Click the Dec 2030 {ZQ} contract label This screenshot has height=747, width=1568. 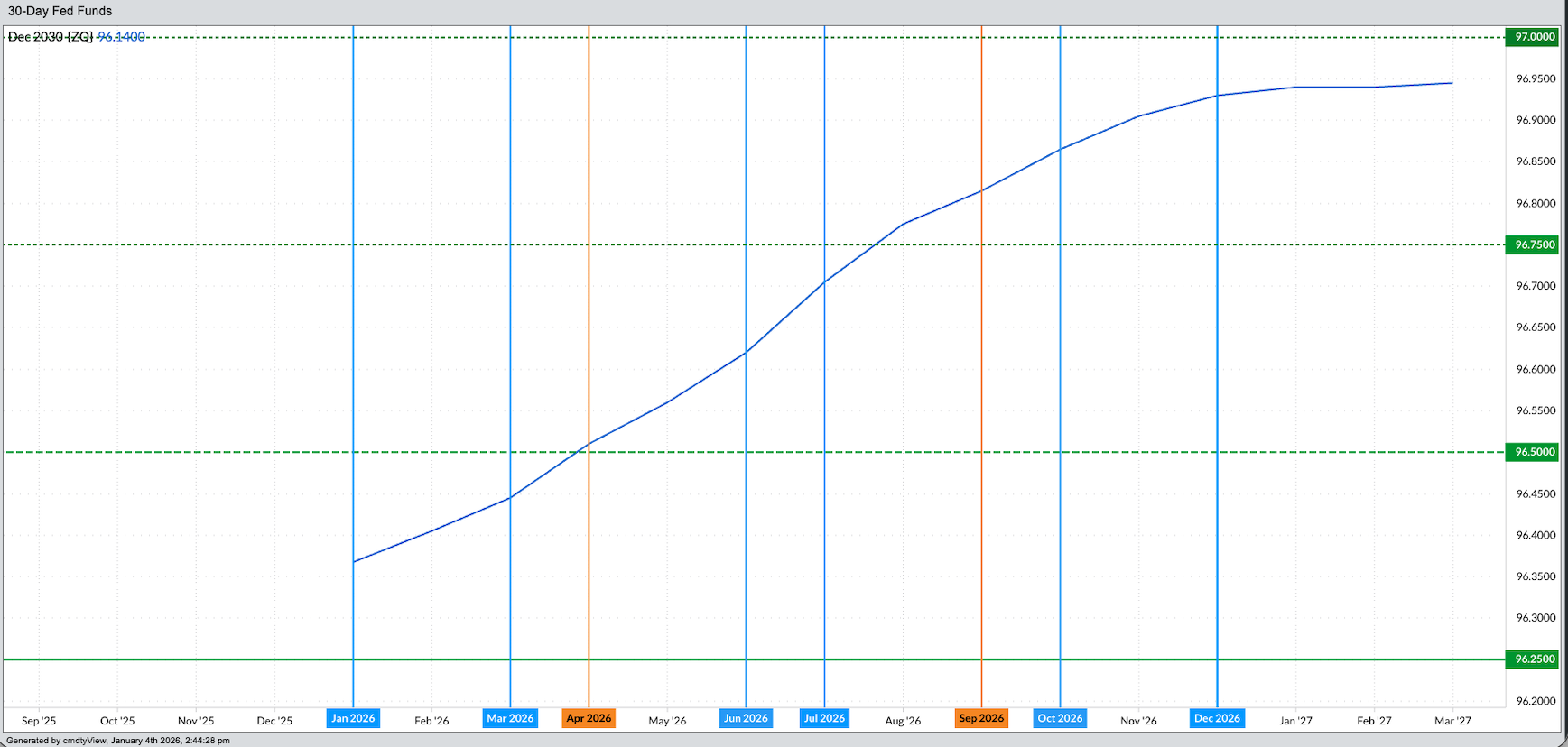click(x=51, y=37)
